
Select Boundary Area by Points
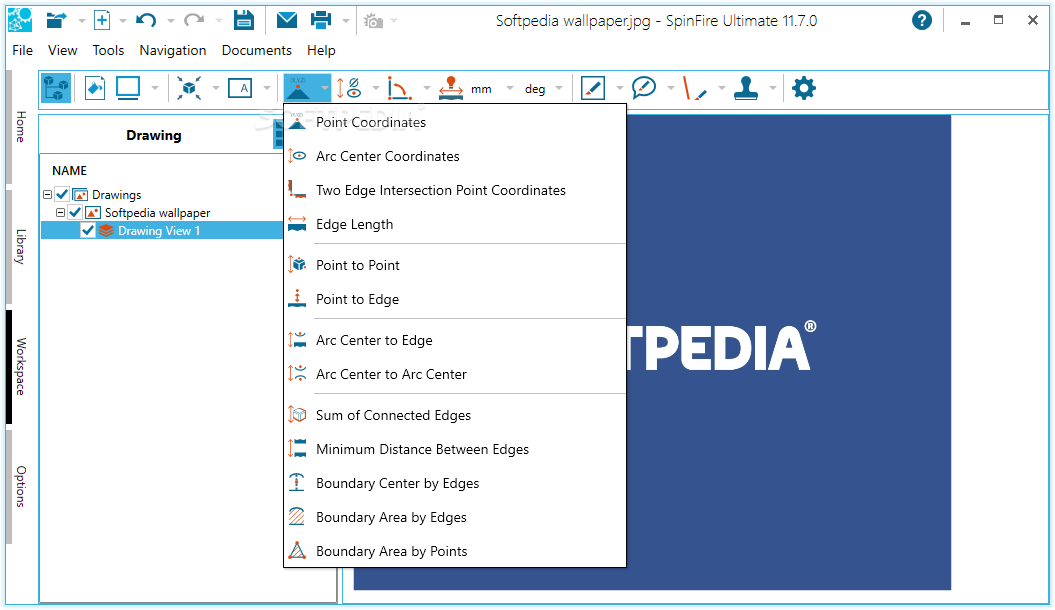[455, 551]
